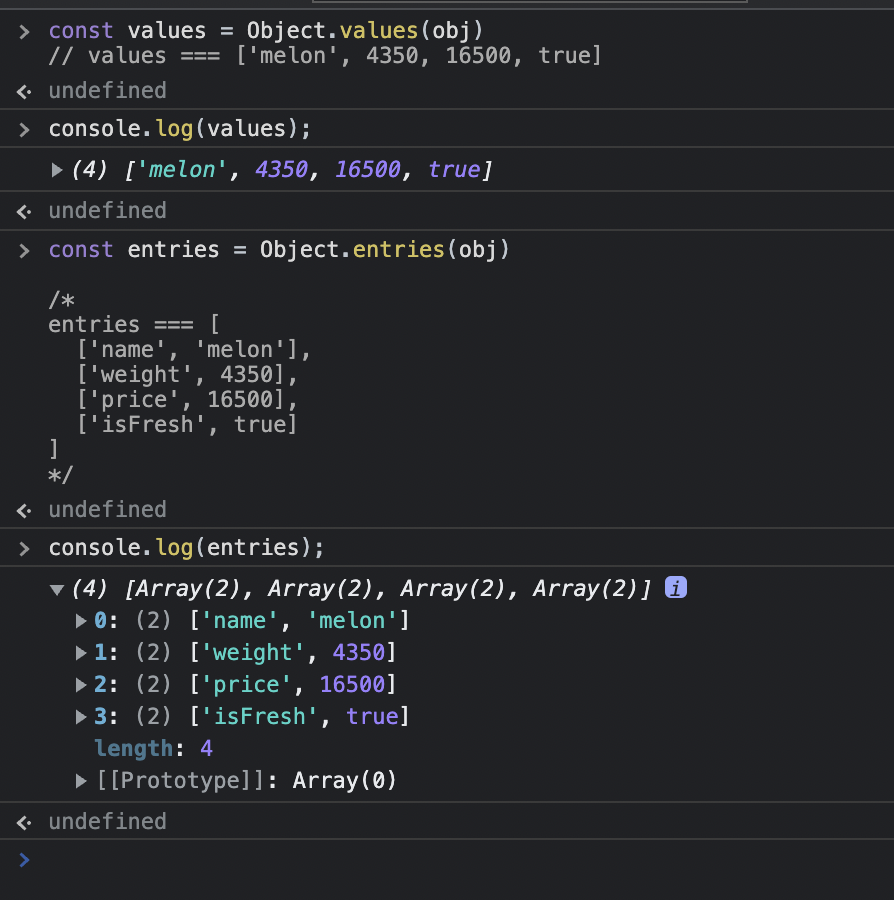The width and height of the screenshot is (894, 900).
Task: Click the 'const entries = Object.entries(obj)' line
Action: [279, 250]
